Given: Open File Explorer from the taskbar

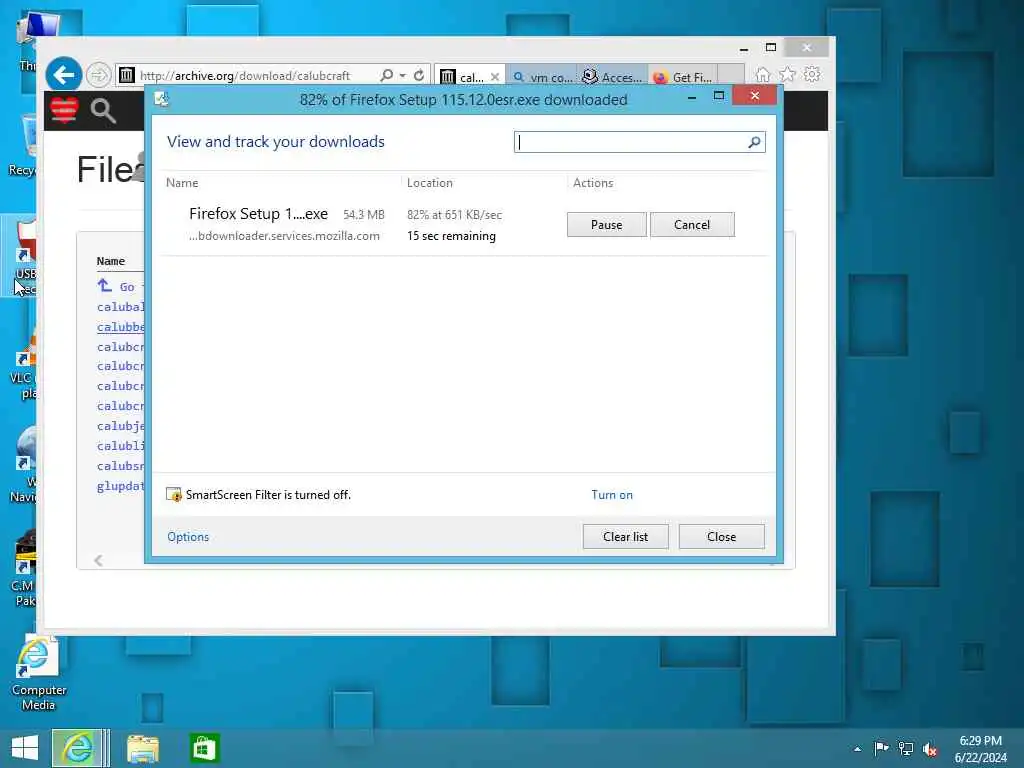Looking at the screenshot, I should point(143,748).
